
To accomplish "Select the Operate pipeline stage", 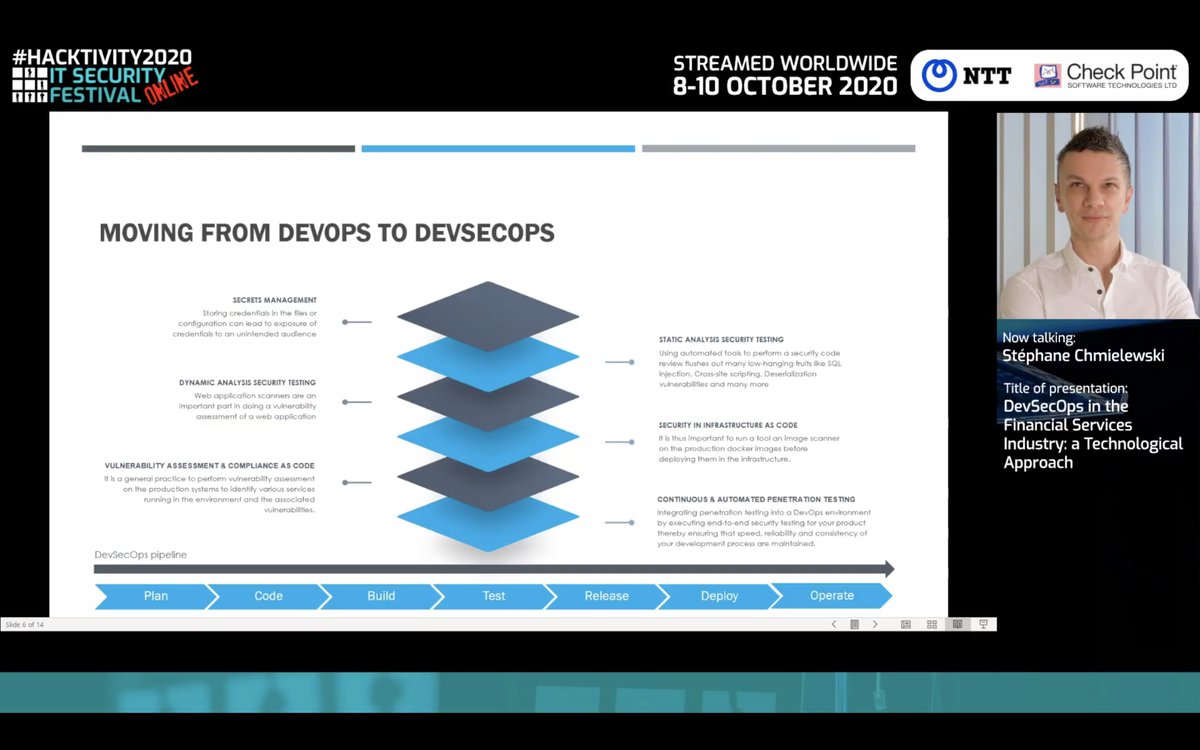I will 832,596.
